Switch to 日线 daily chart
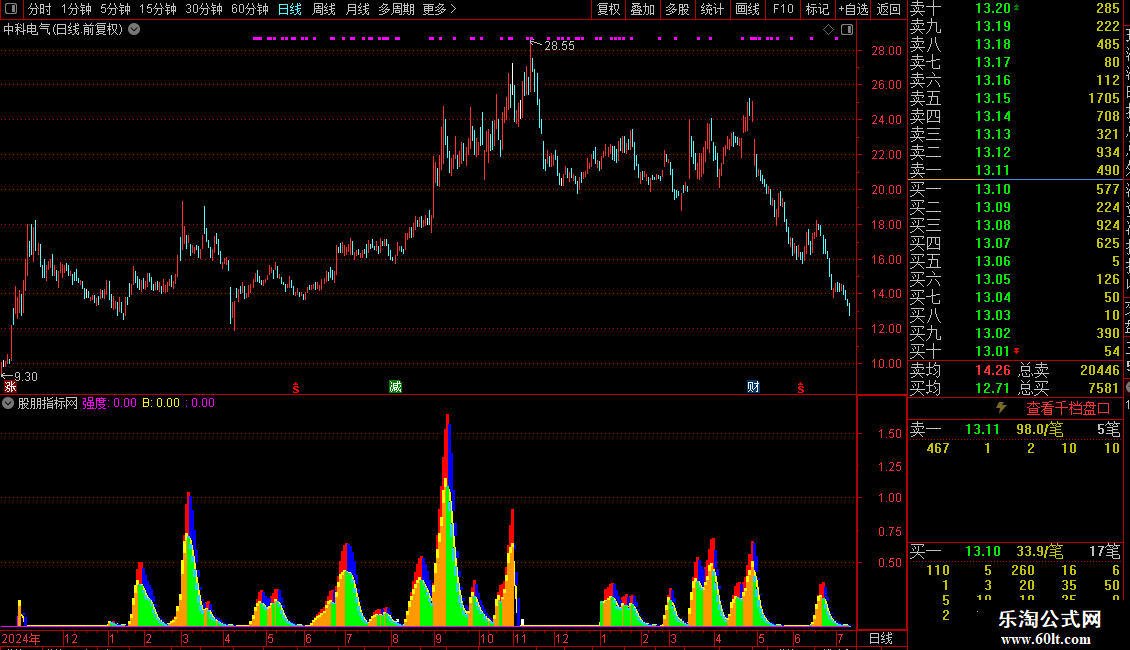Screen dimensions: 1130x650 [290, 9]
